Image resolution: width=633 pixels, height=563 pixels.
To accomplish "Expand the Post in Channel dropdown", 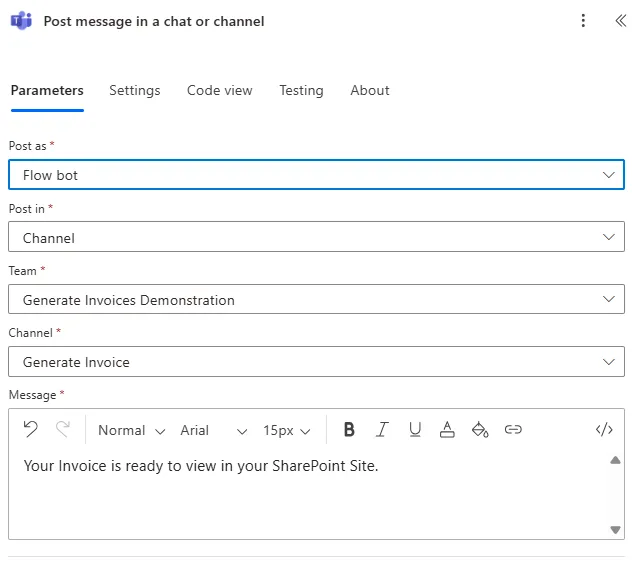I will click(316, 237).
